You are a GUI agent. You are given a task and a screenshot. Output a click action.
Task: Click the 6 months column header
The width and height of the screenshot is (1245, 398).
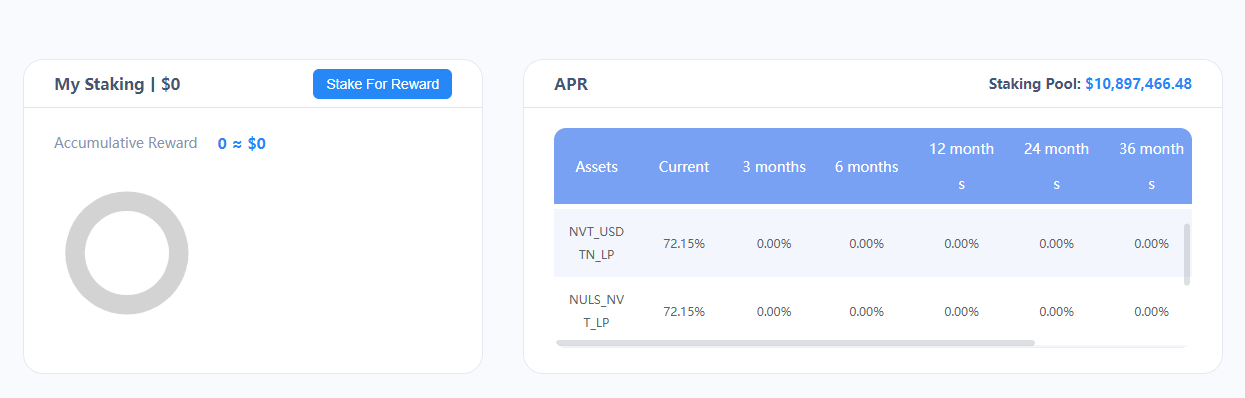[866, 167]
